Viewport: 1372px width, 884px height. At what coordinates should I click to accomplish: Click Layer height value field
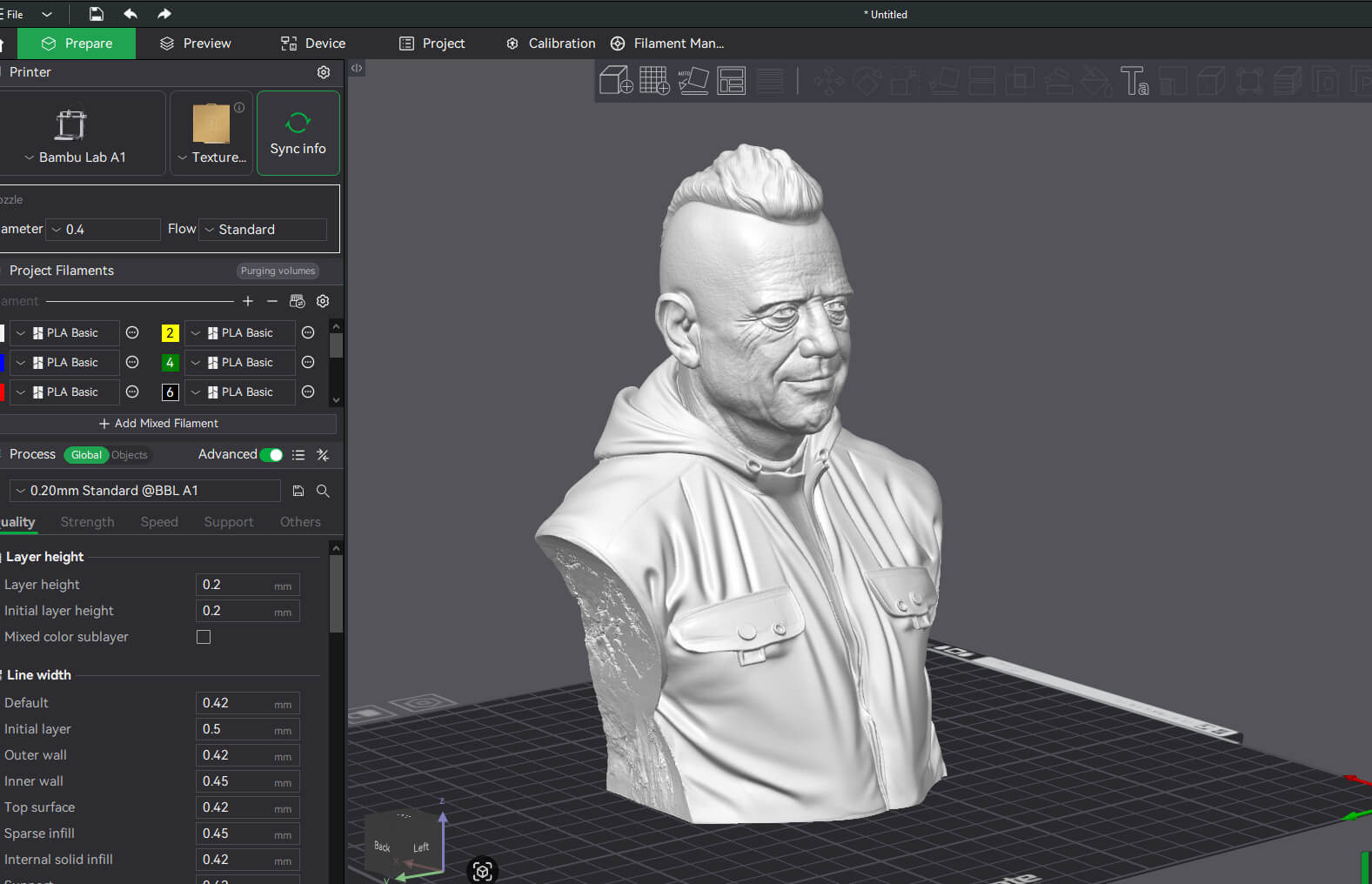[247, 585]
